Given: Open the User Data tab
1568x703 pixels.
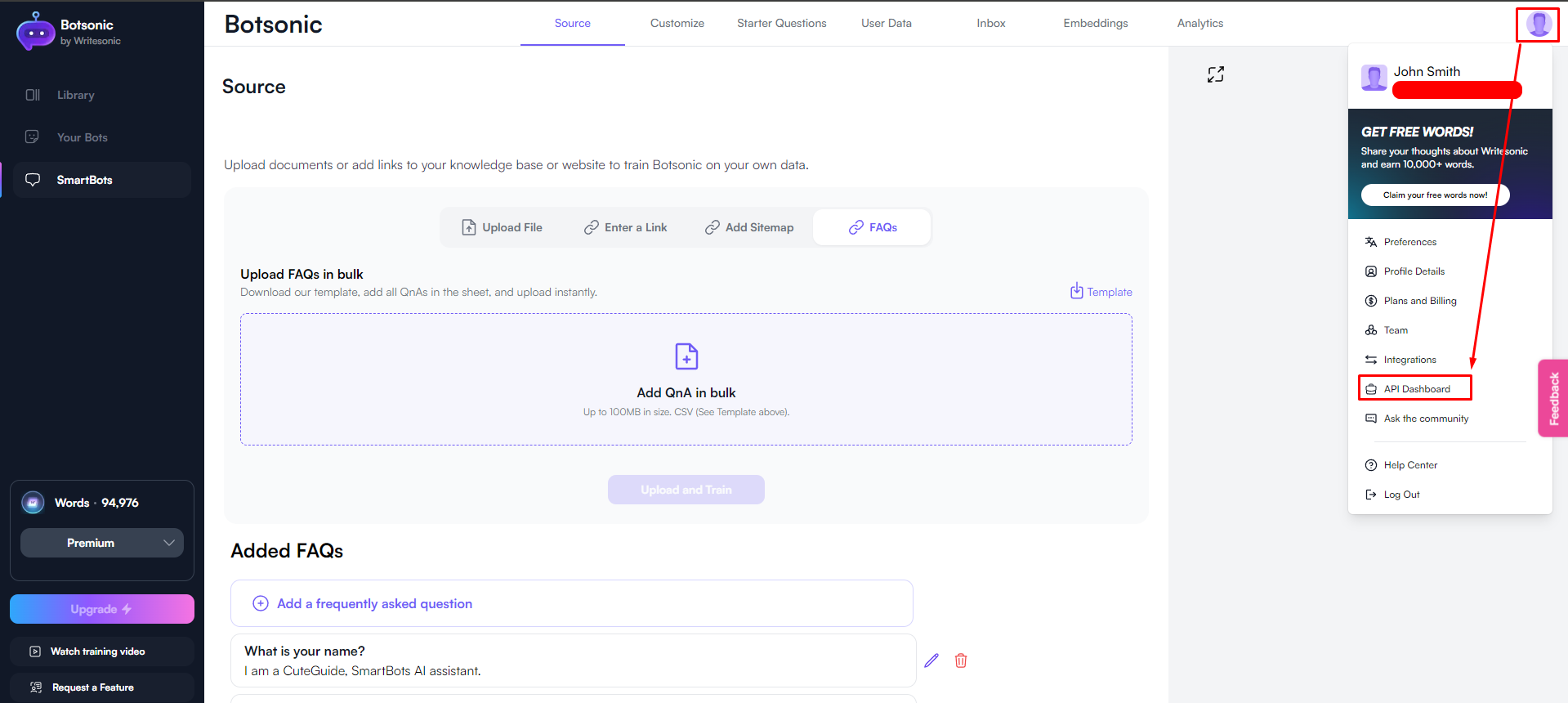Looking at the screenshot, I should click(887, 23).
